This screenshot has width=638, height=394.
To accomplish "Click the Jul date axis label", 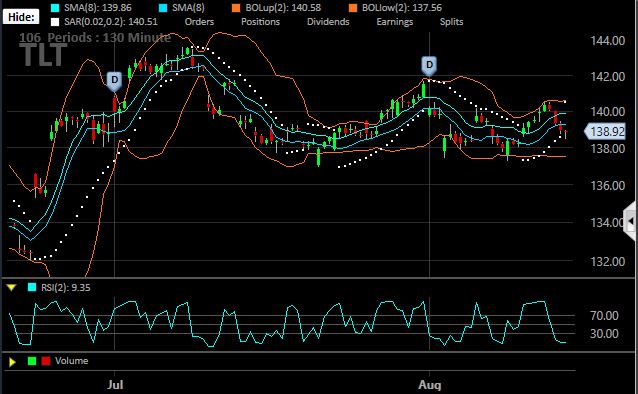I will point(115,385).
